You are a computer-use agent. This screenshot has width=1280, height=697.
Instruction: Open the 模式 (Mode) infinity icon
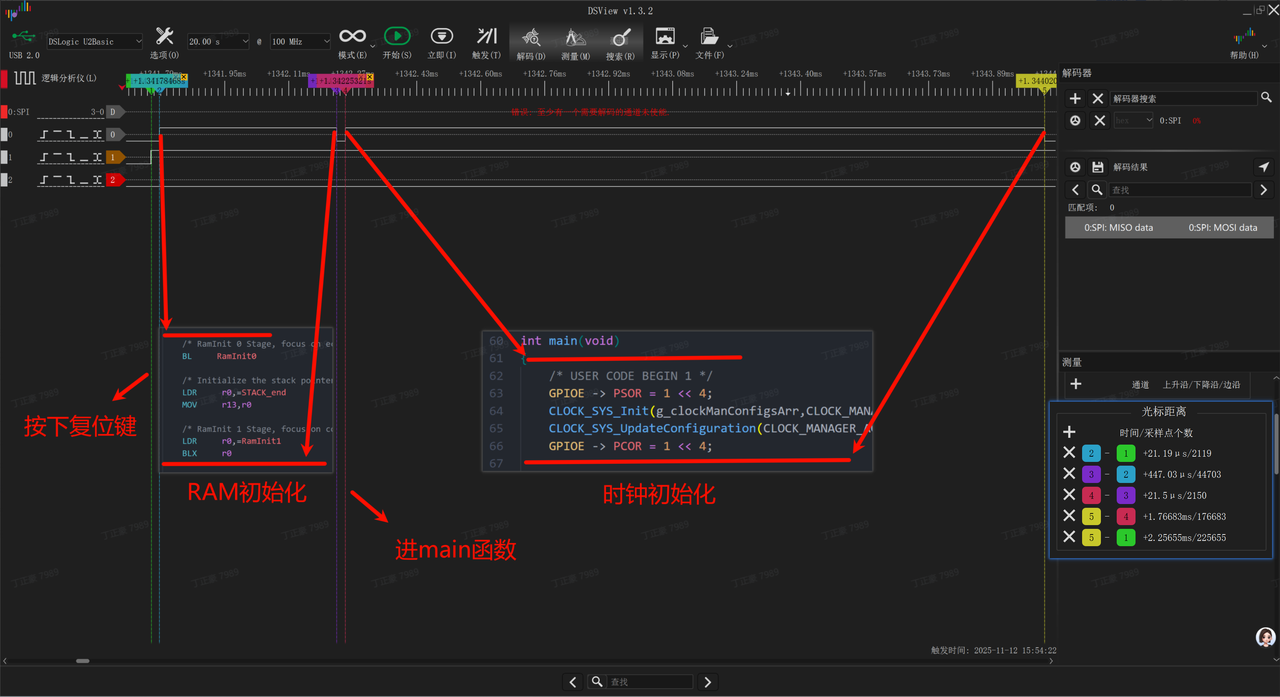tap(352, 38)
